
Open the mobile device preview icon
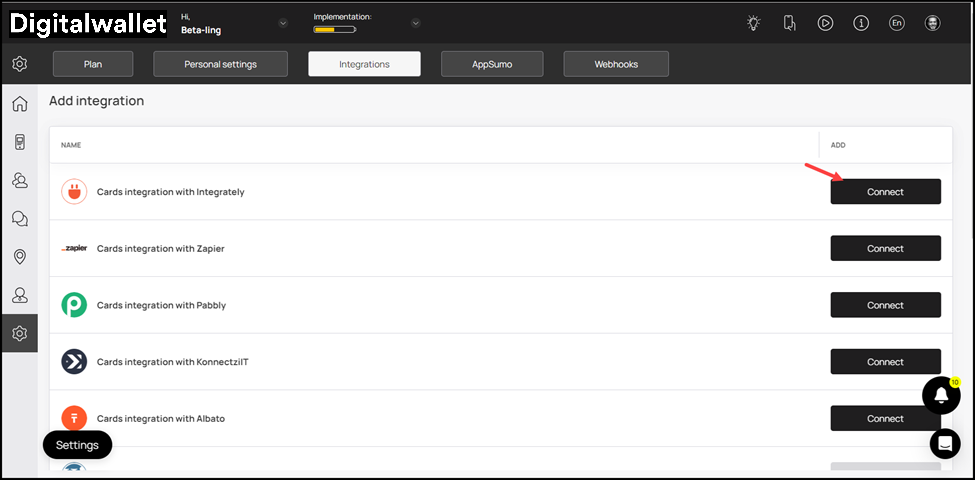(789, 24)
